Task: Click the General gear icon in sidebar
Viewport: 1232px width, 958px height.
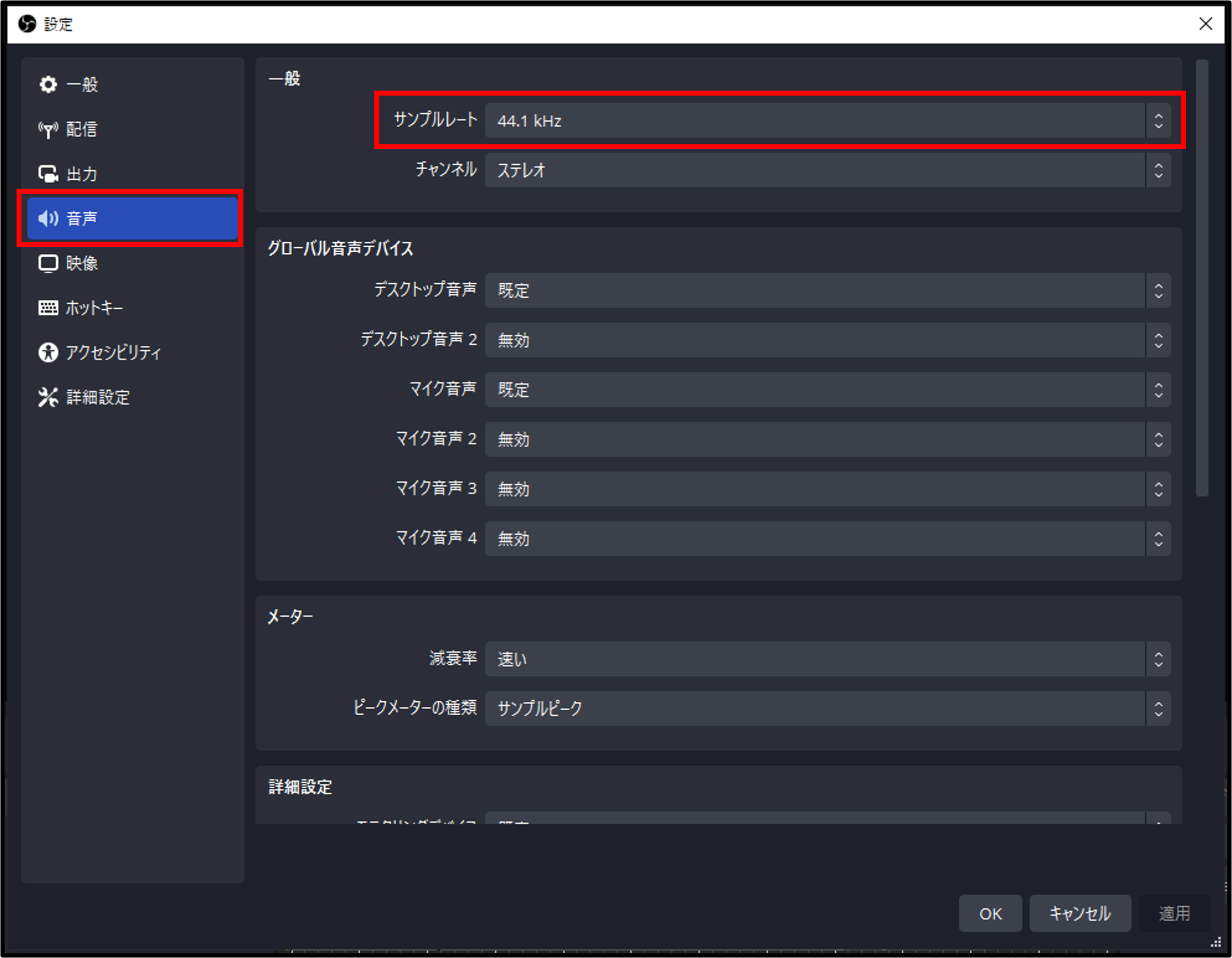Action: click(x=48, y=85)
